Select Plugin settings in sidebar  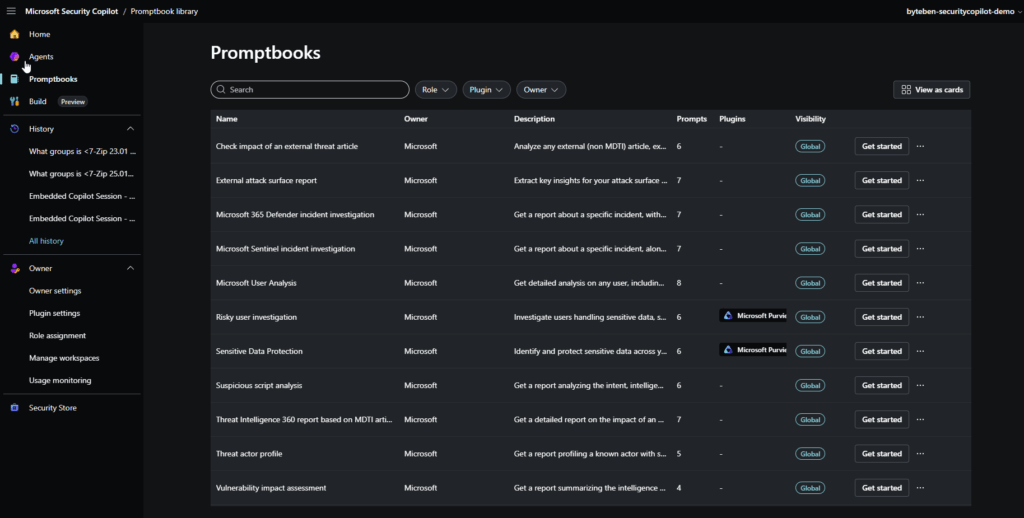tap(55, 313)
